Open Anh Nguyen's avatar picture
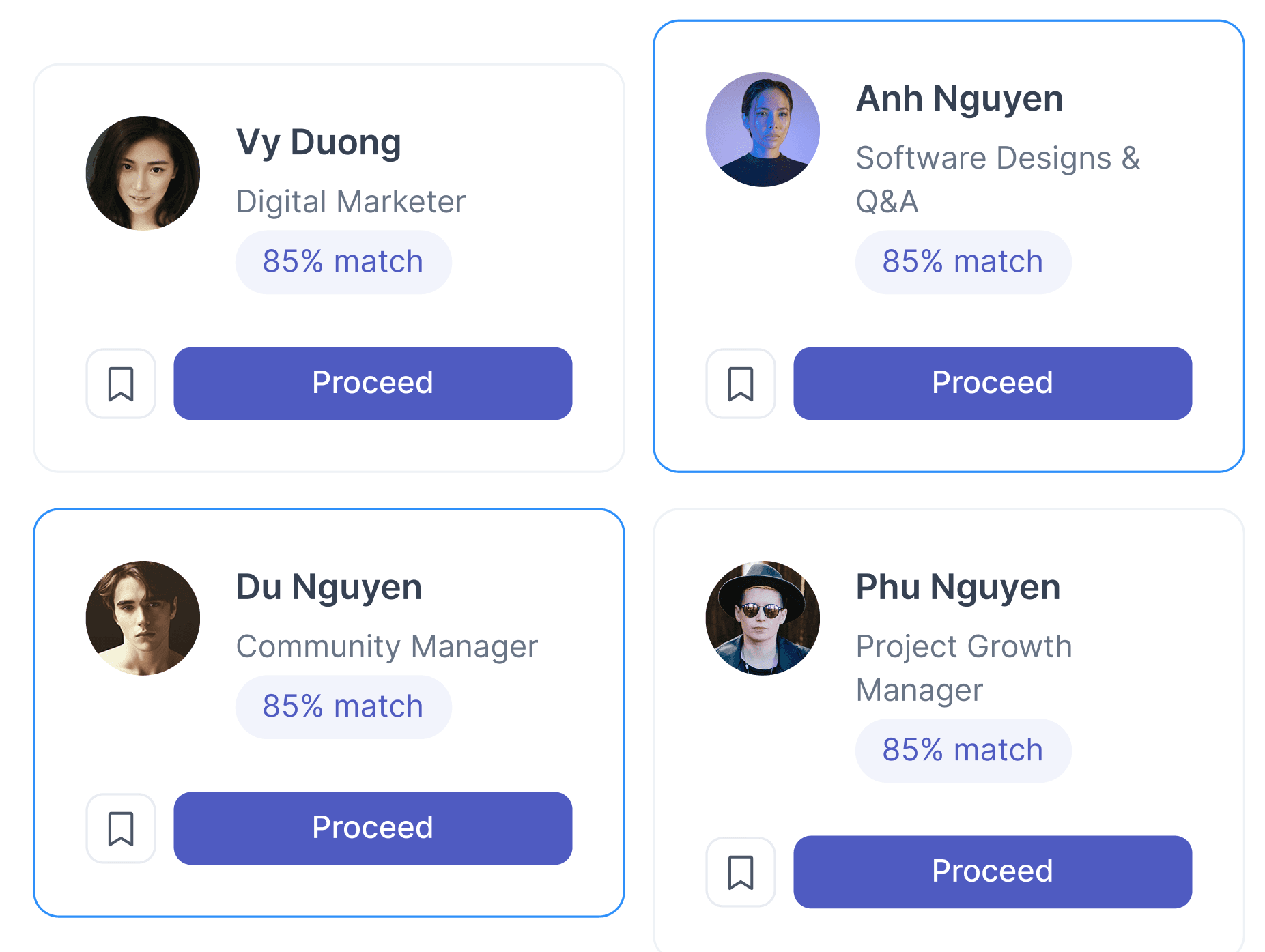1265x952 pixels. point(763,130)
